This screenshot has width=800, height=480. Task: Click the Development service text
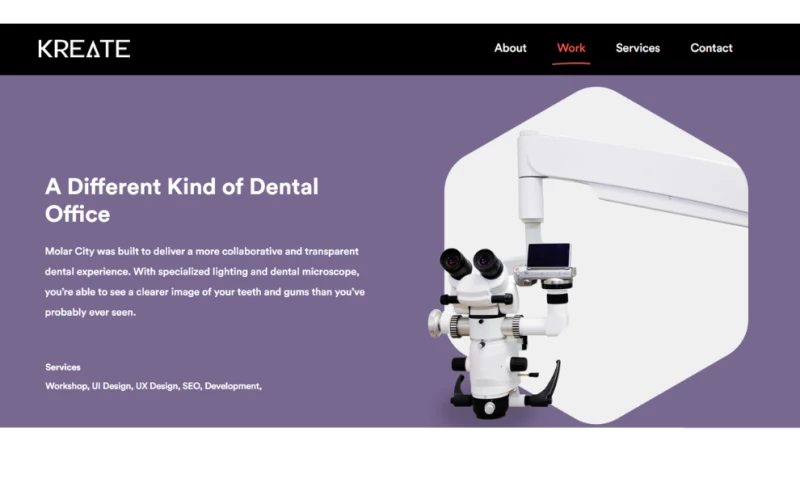(x=233, y=386)
